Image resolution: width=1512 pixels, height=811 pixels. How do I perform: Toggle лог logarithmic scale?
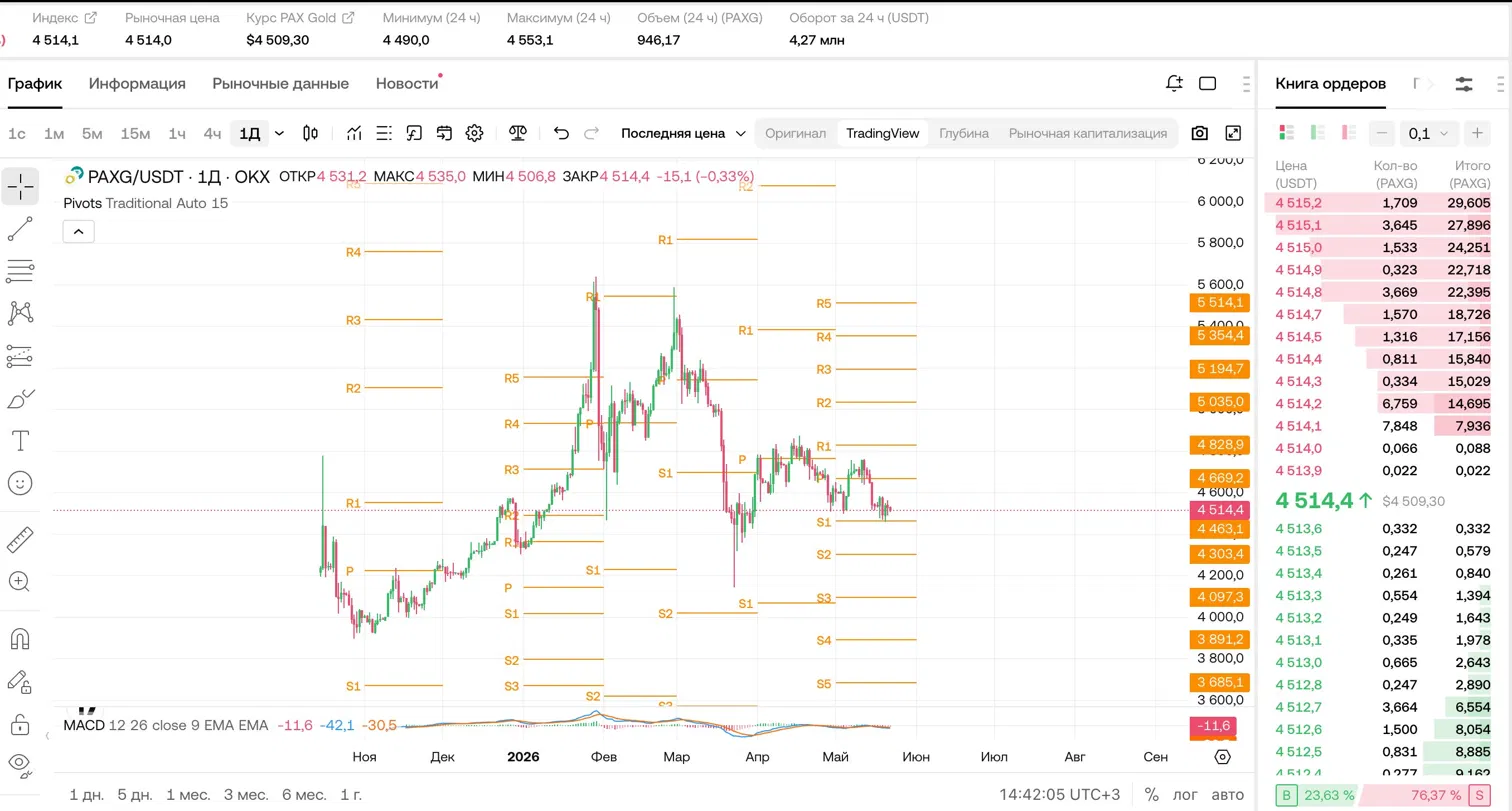click(x=1185, y=795)
